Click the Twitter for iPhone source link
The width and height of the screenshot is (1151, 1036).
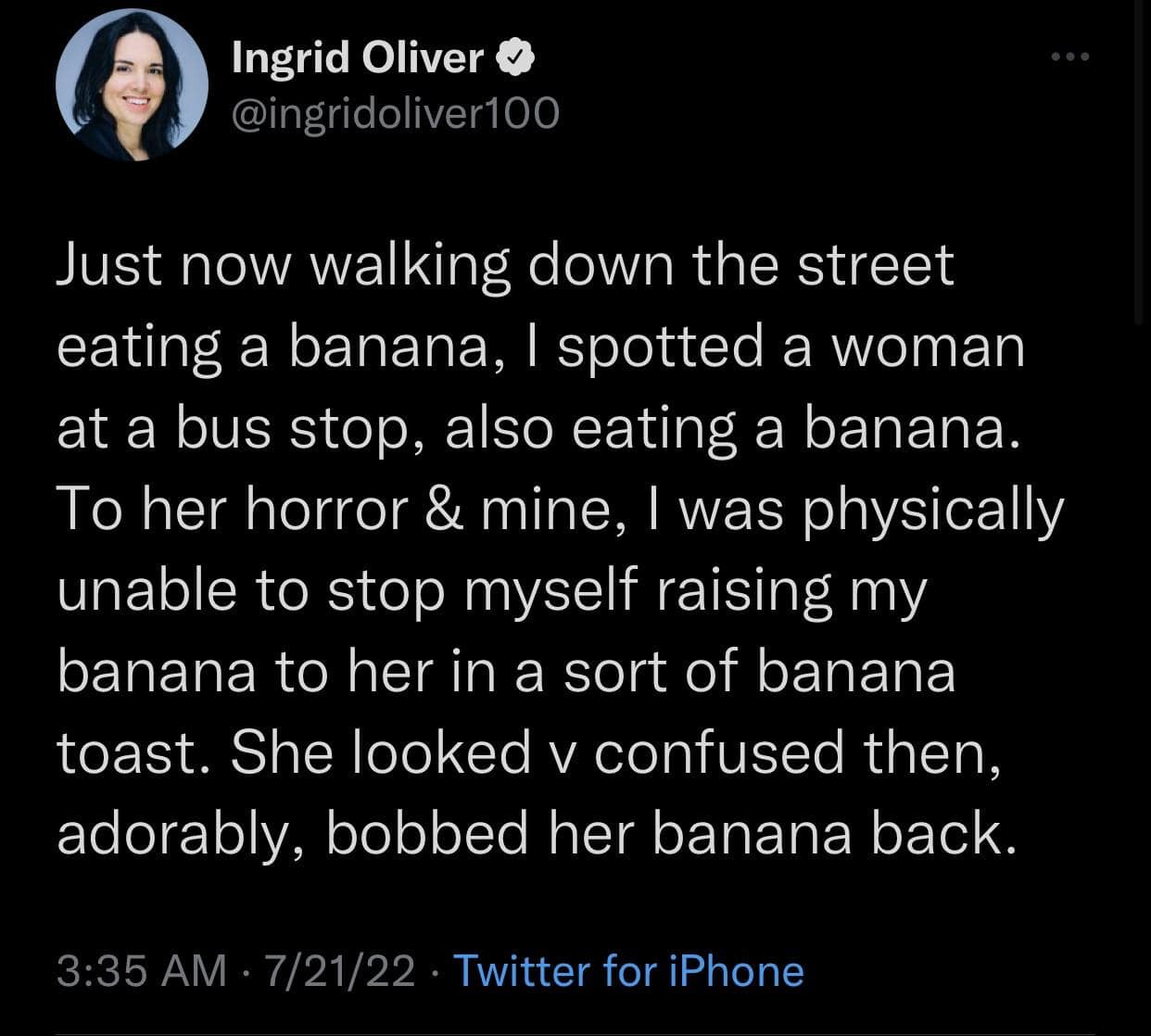(629, 971)
